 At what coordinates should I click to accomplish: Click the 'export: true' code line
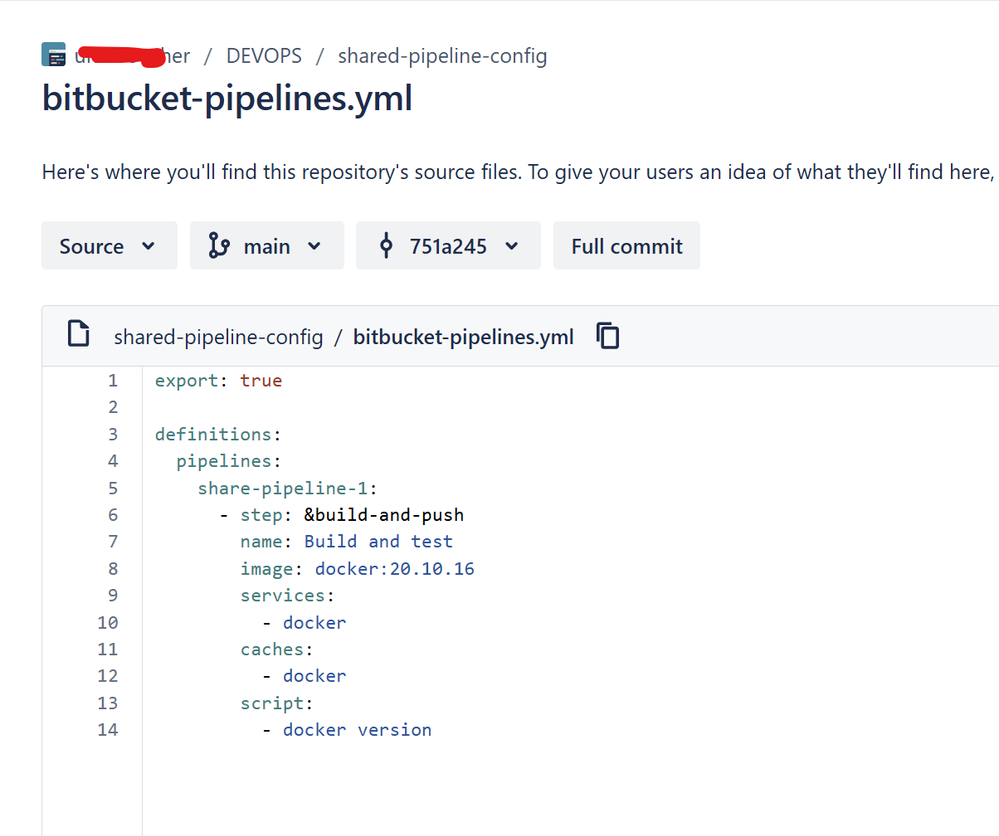click(x=219, y=380)
